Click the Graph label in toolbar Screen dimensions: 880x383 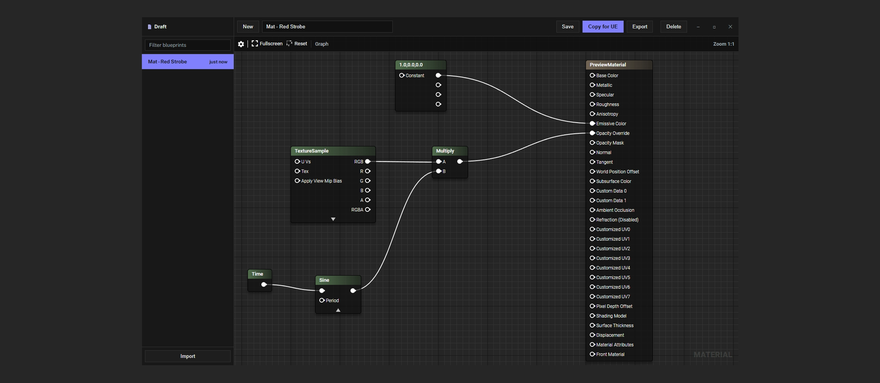tap(322, 44)
